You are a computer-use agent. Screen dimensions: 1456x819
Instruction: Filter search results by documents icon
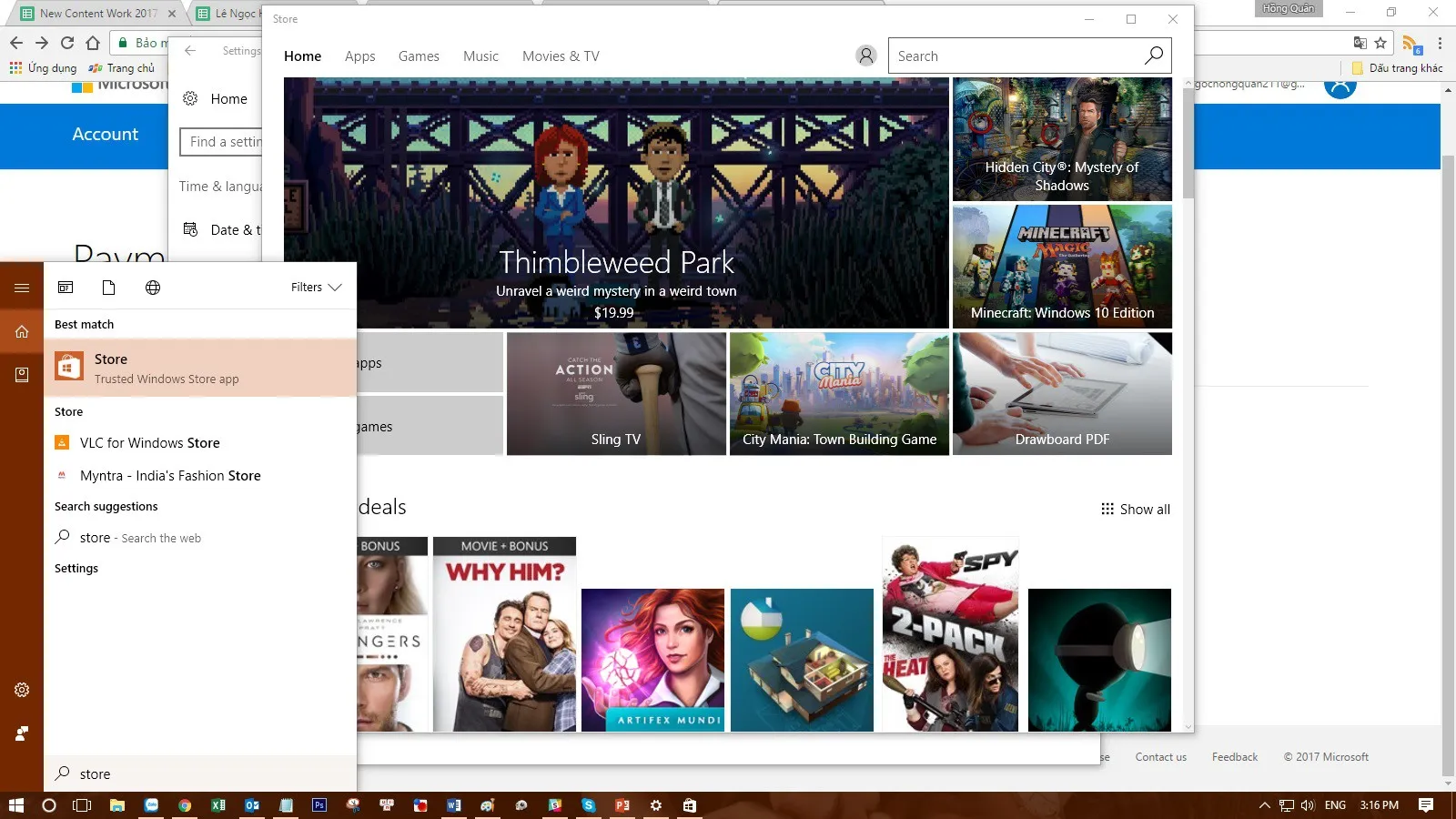[x=109, y=288]
